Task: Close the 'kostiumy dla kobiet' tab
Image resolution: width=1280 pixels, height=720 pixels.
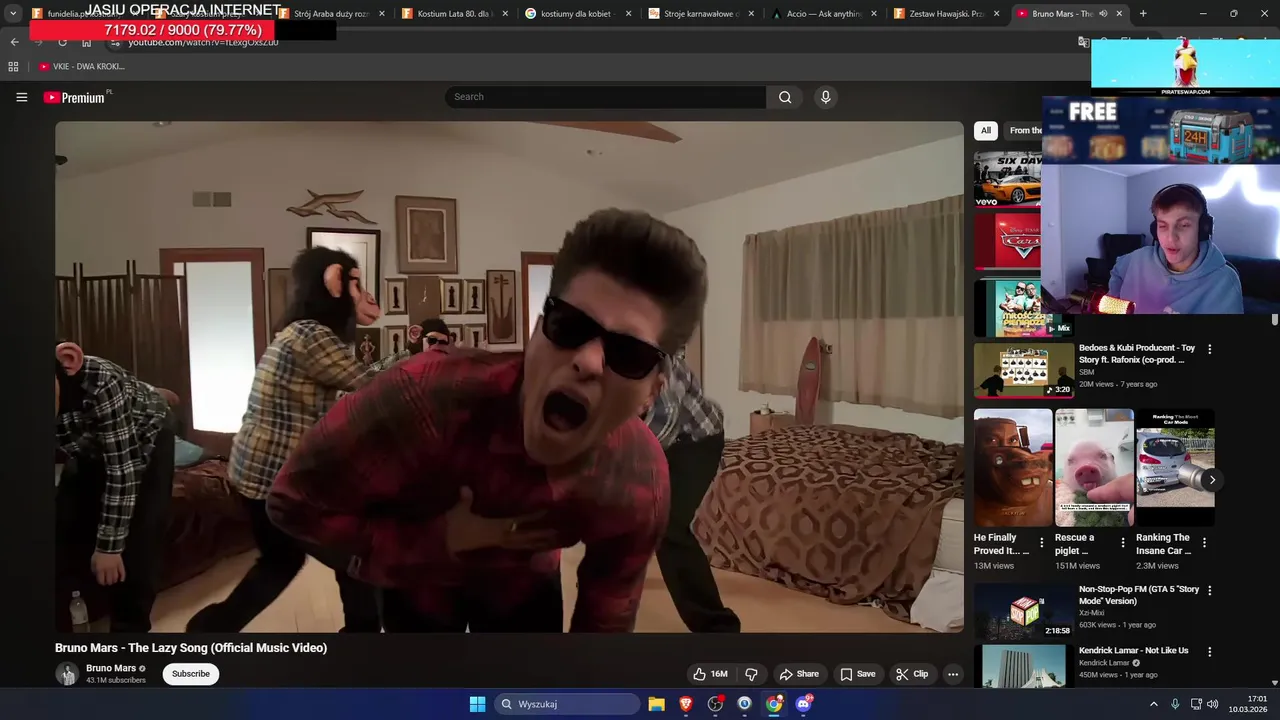Action: click(628, 14)
